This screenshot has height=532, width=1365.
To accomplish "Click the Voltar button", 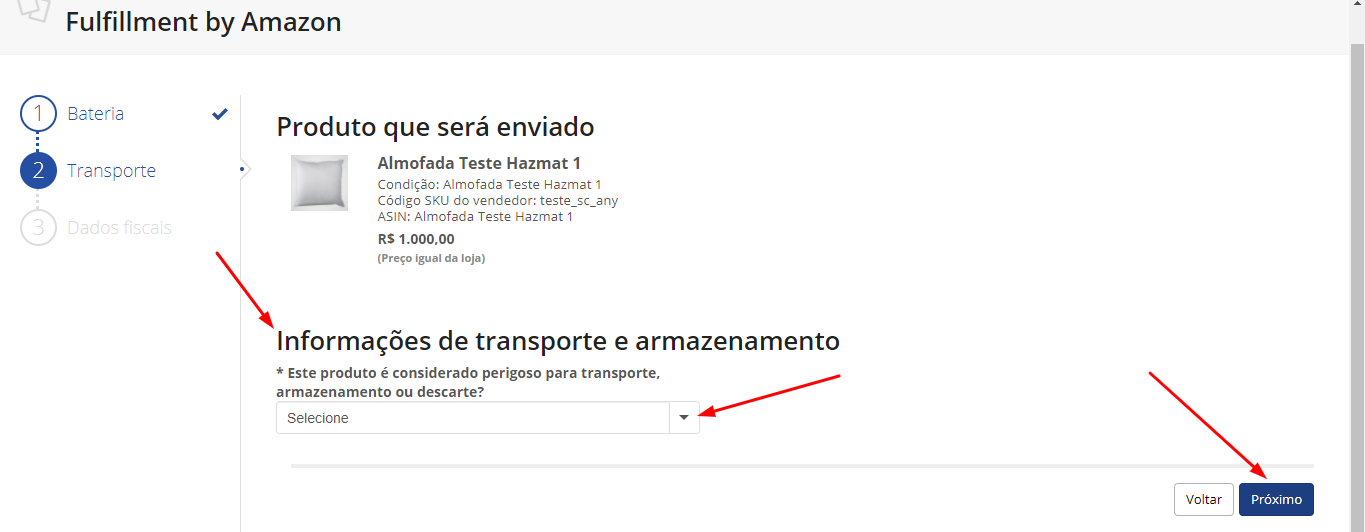I will 1204,499.
